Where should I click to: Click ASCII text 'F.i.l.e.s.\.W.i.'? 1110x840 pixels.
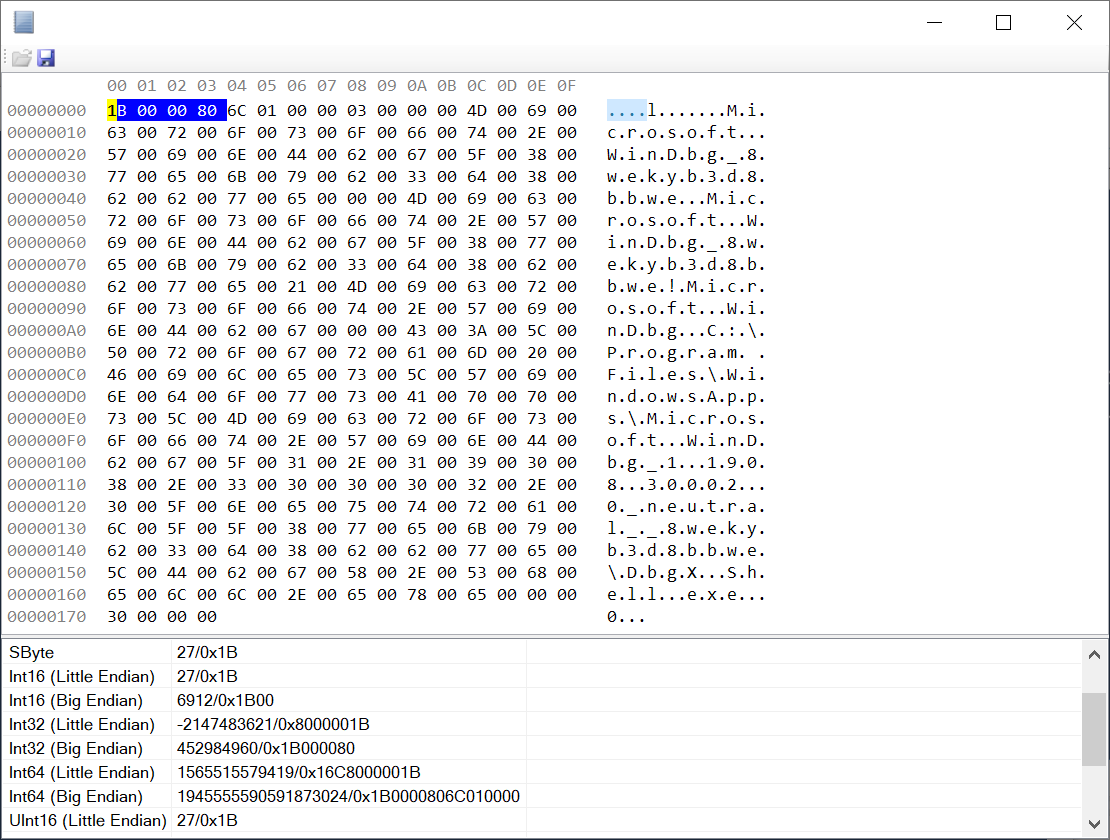686,374
